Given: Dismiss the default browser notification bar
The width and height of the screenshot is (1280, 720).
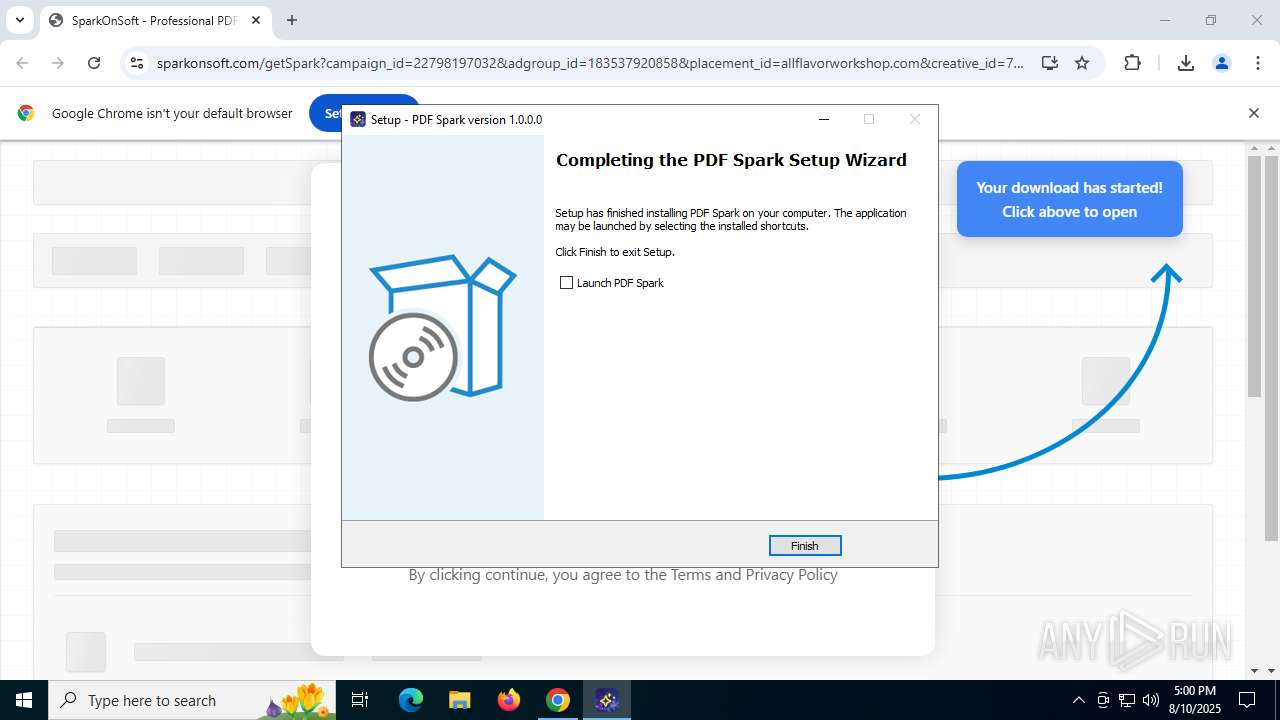Looking at the screenshot, I should tap(1254, 113).
